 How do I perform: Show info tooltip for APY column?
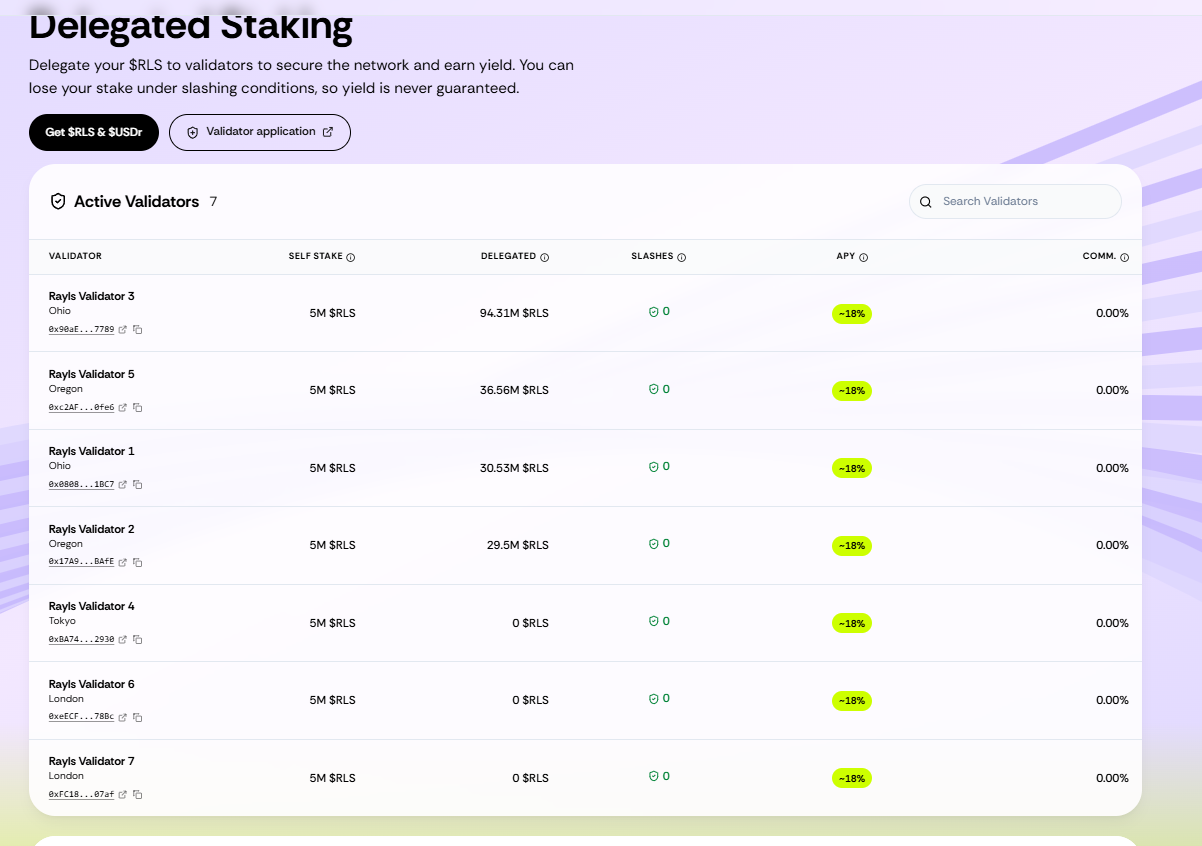[x=864, y=257]
